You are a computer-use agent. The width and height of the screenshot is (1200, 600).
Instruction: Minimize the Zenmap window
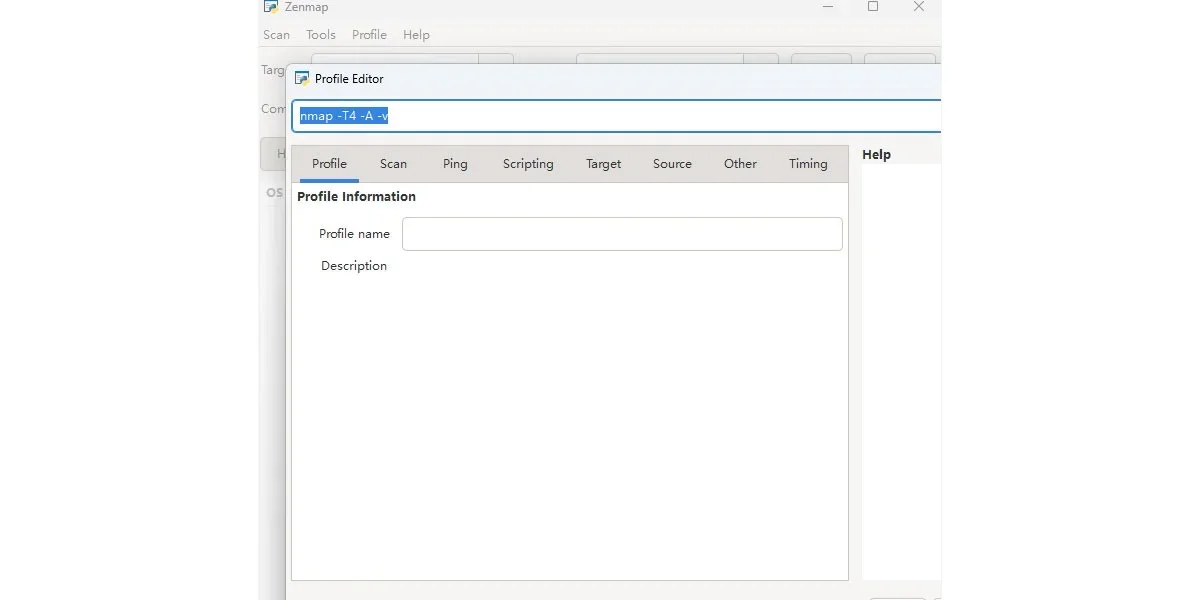click(x=827, y=7)
